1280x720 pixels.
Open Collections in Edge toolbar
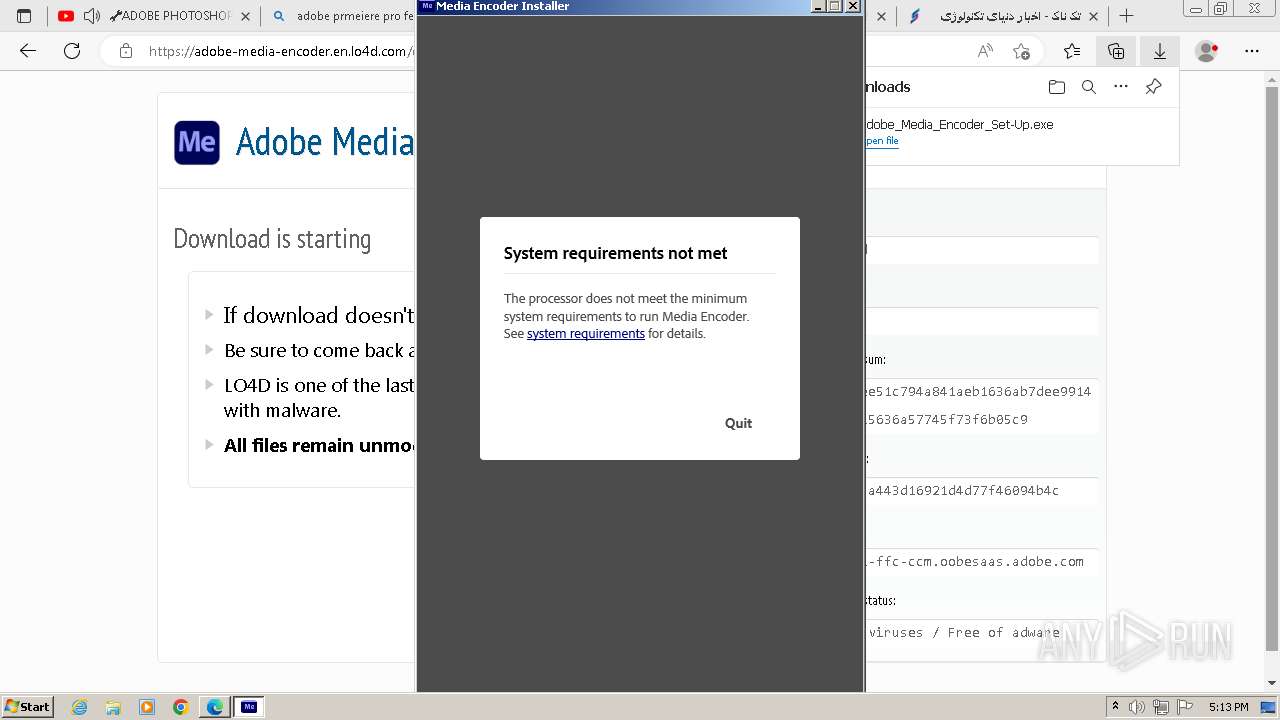(x=1116, y=51)
